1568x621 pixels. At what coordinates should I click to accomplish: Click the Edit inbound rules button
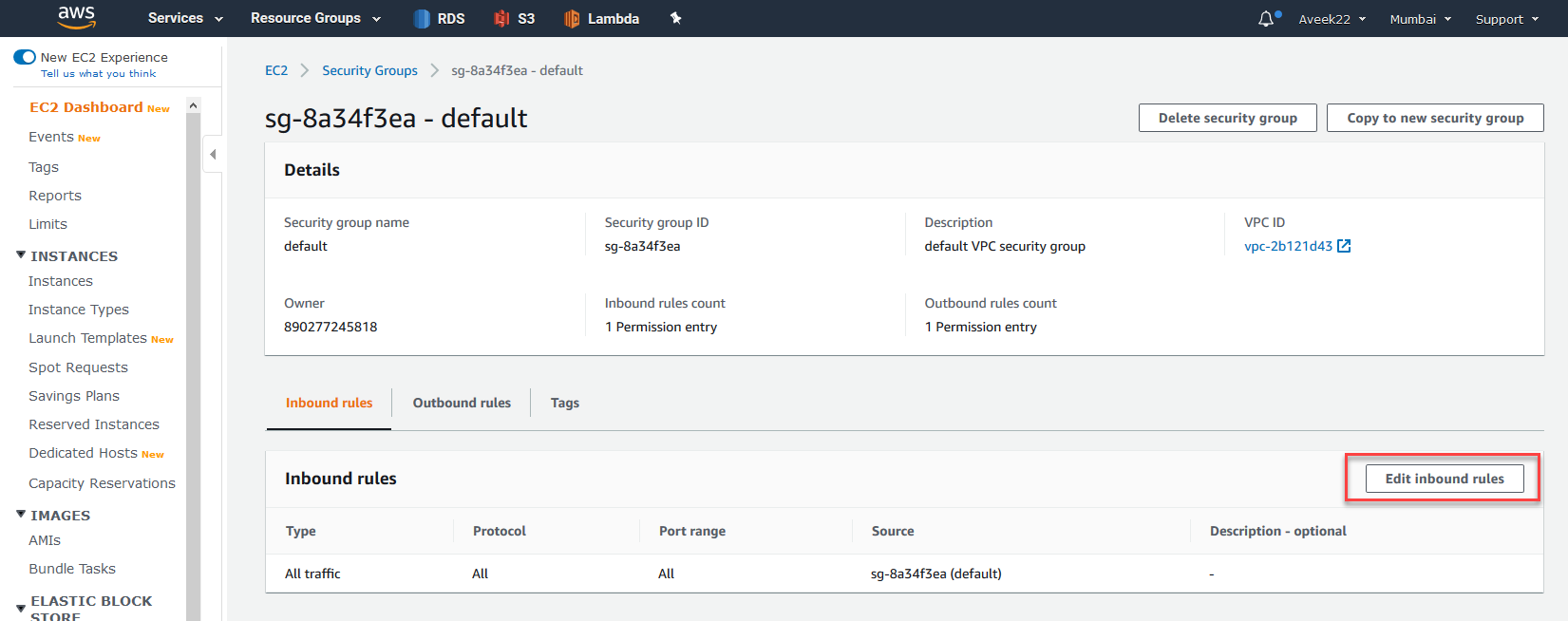(1444, 479)
